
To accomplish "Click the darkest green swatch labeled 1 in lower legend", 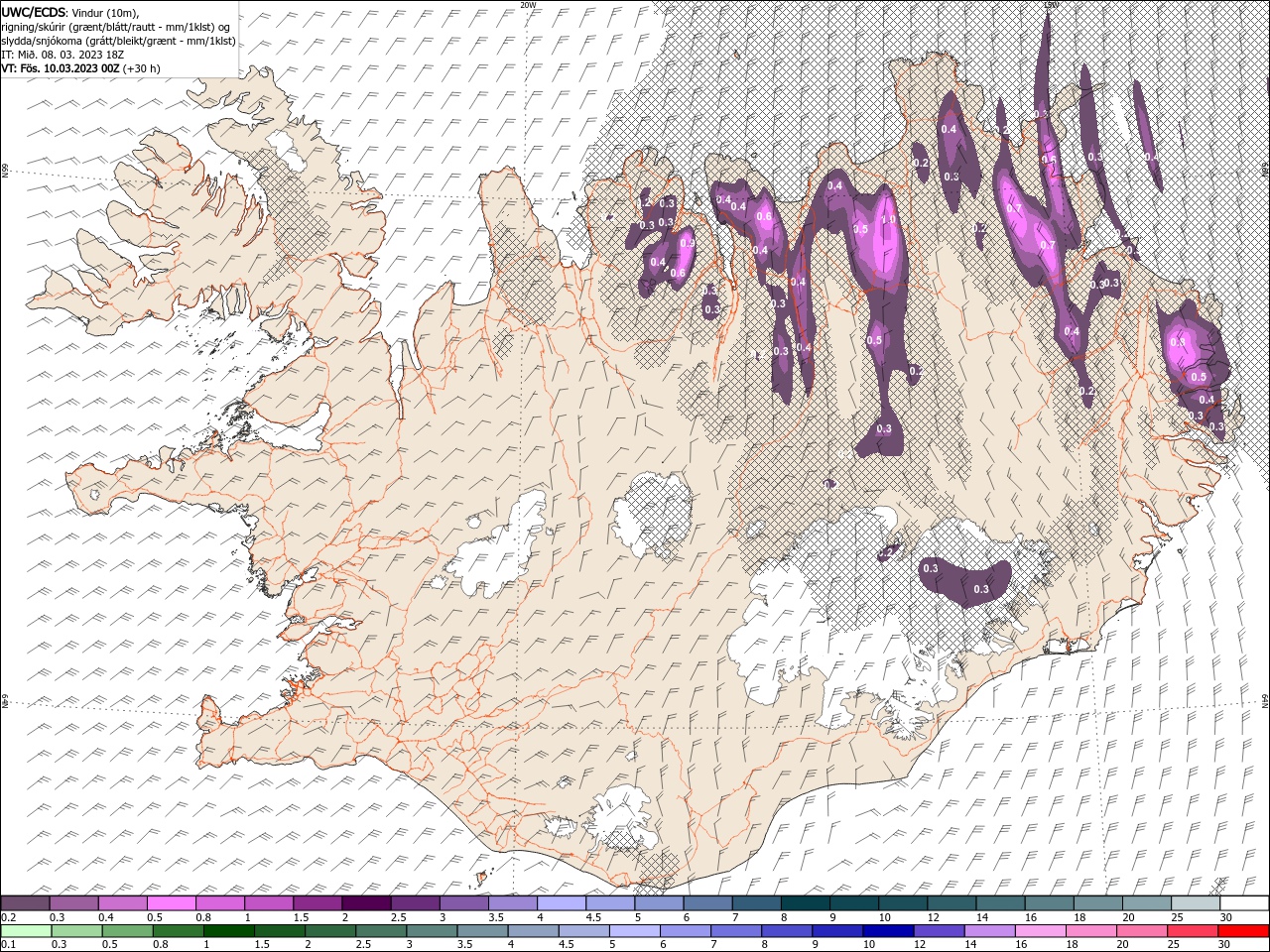I will point(229,931).
